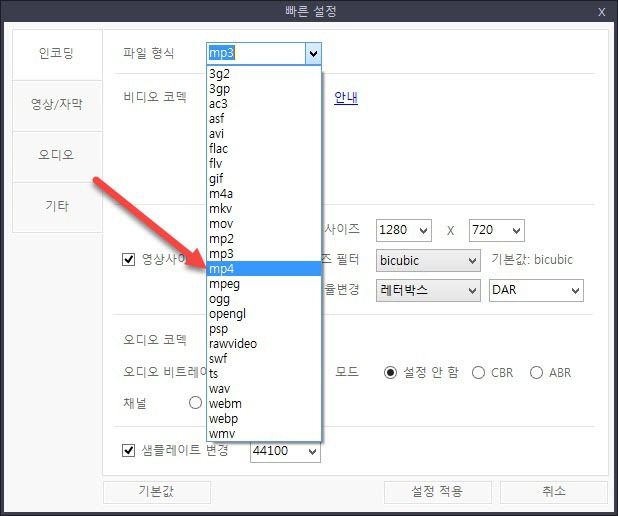Open the 안내 link
Viewport: 618px width, 516px height.
tap(346, 97)
